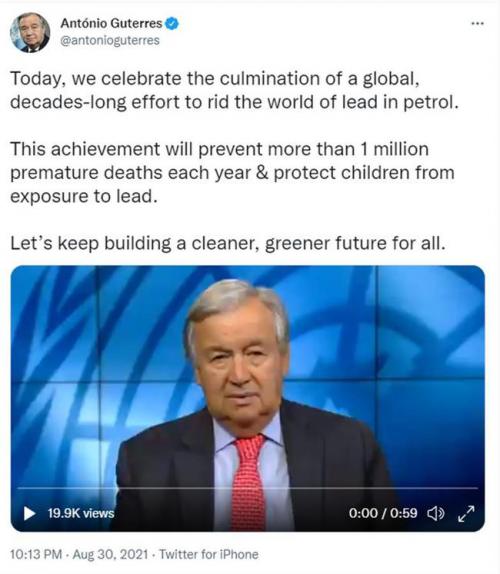Click the Aug 30, 2021 date

110,554
